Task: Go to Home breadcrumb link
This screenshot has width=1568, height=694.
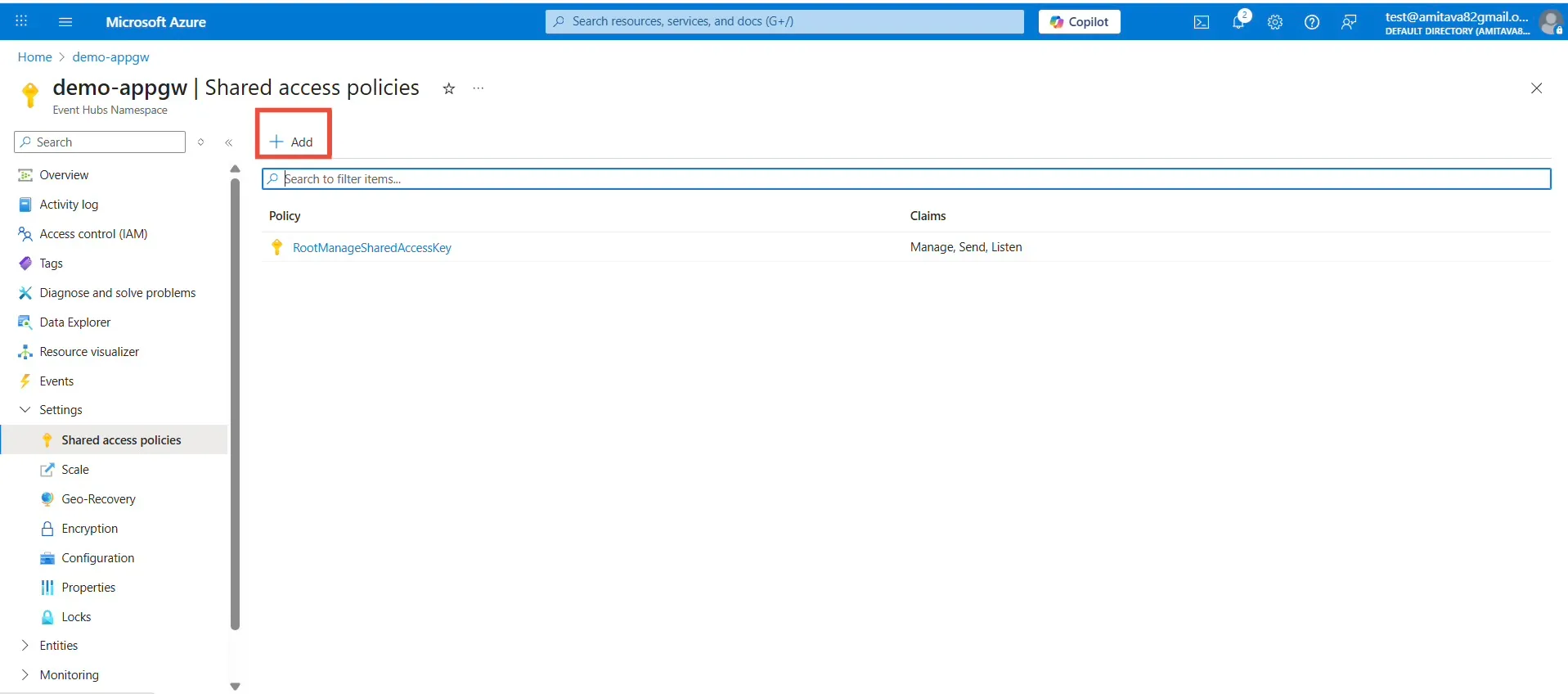Action: point(35,57)
